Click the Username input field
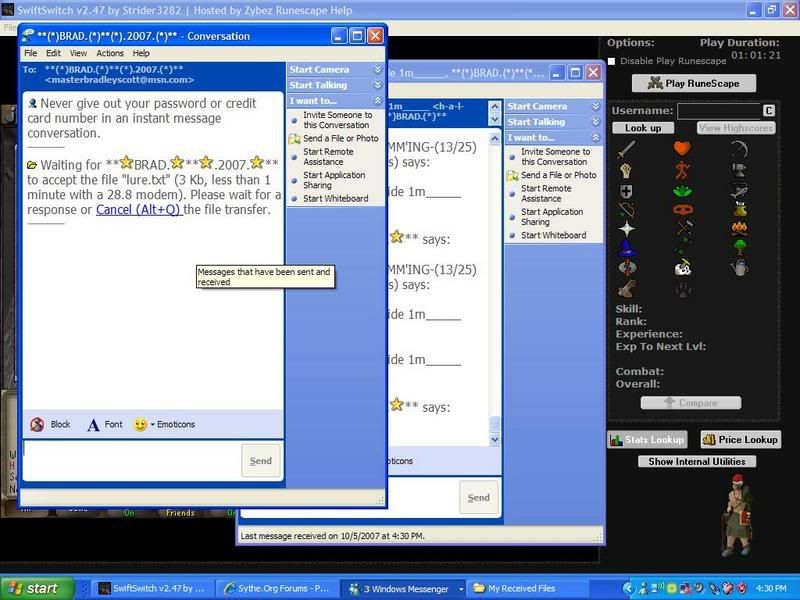This screenshot has height=600, width=800. click(719, 111)
